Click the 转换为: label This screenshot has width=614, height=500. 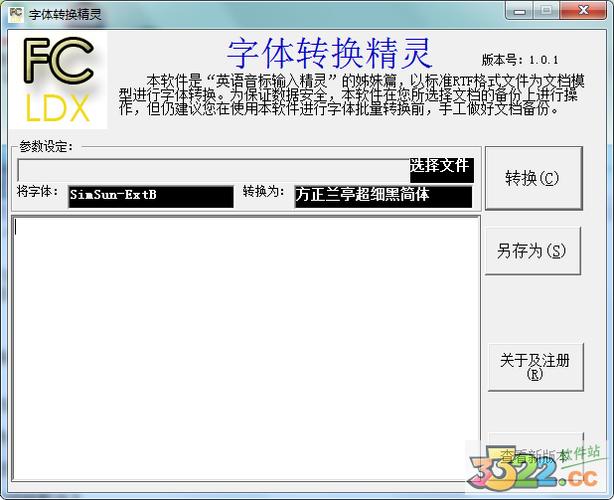tap(263, 191)
